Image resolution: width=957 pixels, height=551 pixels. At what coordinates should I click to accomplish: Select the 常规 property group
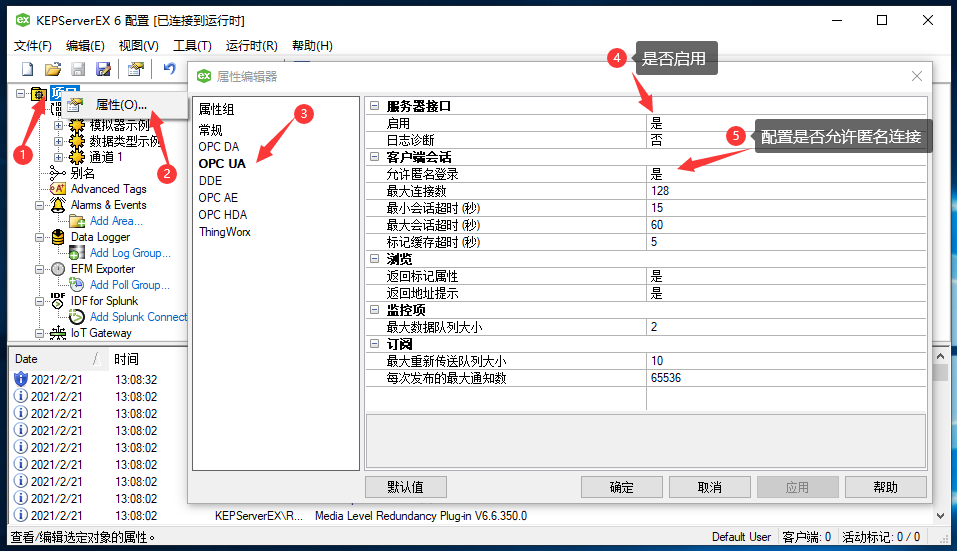click(211, 130)
